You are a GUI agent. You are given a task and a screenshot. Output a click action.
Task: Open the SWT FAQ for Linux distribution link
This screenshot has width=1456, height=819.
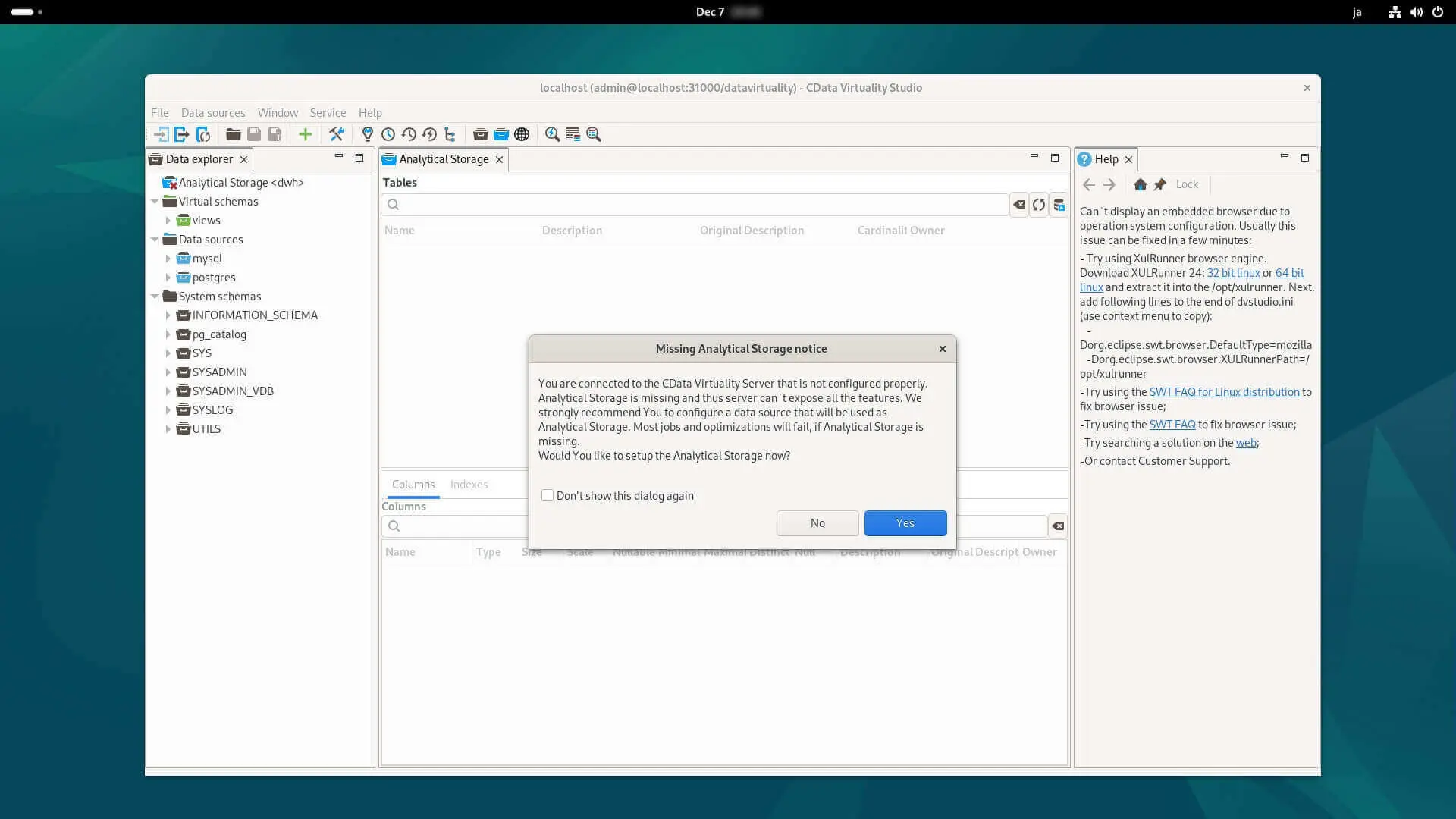pyautogui.click(x=1223, y=392)
